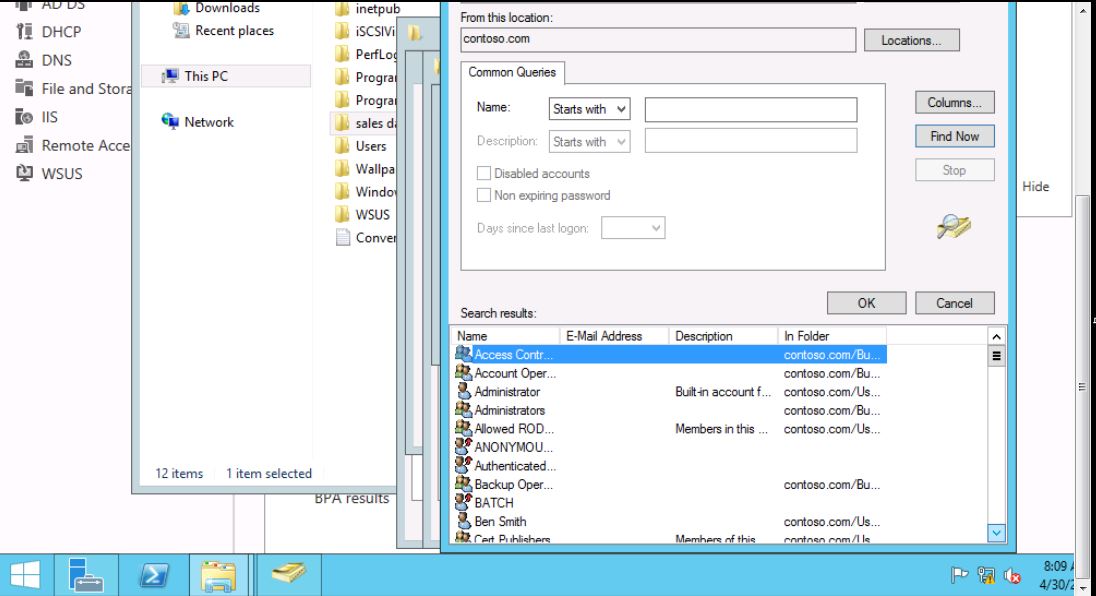Open File Explorer from taskbar
Viewport: 1096px width, 596px height.
[218, 575]
